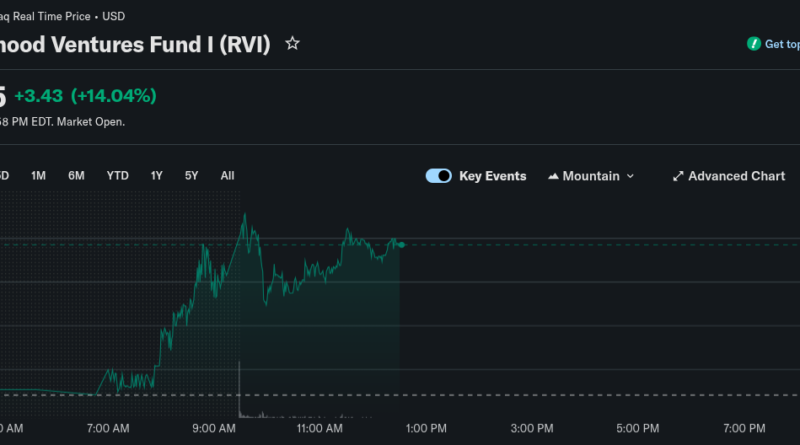This screenshot has width=800, height=445.
Task: Click the Advanced Chart expand arrows icon
Action: click(x=678, y=176)
